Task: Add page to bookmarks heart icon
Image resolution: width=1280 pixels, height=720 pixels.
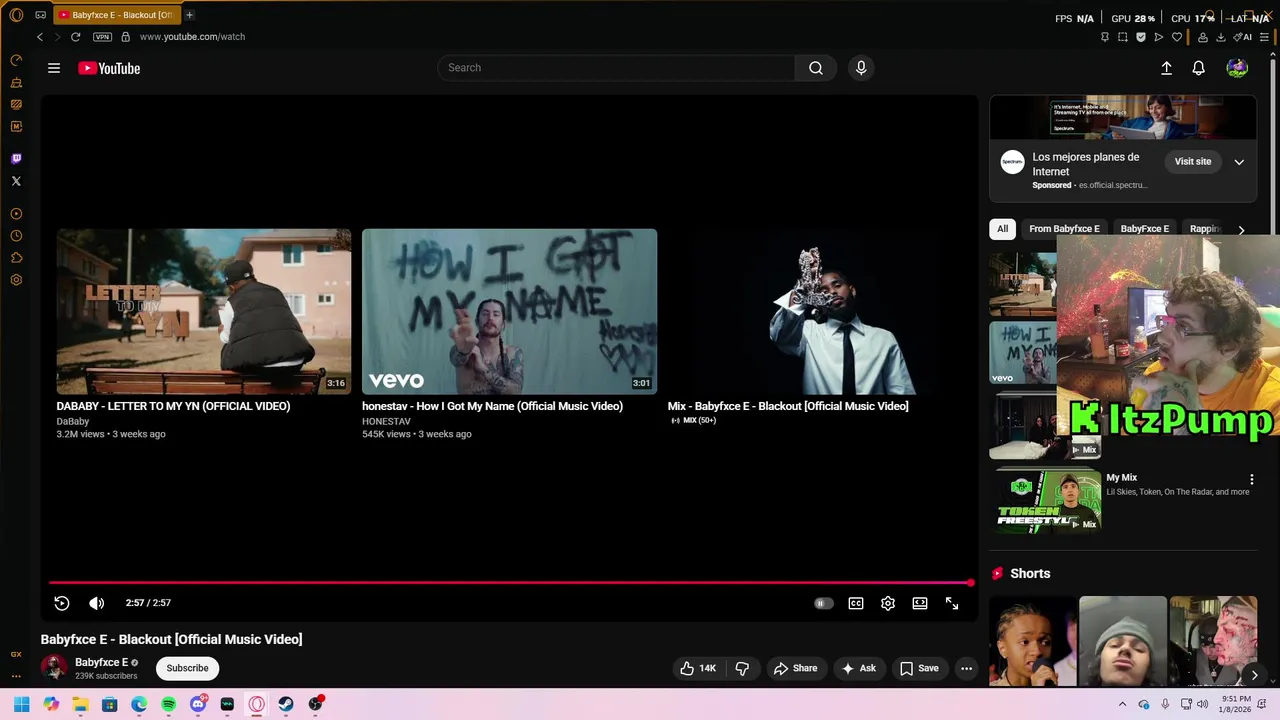Action: pos(1177,37)
